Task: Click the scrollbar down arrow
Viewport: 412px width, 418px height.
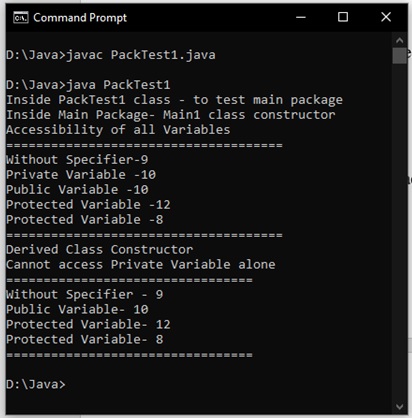Action: coord(399,407)
